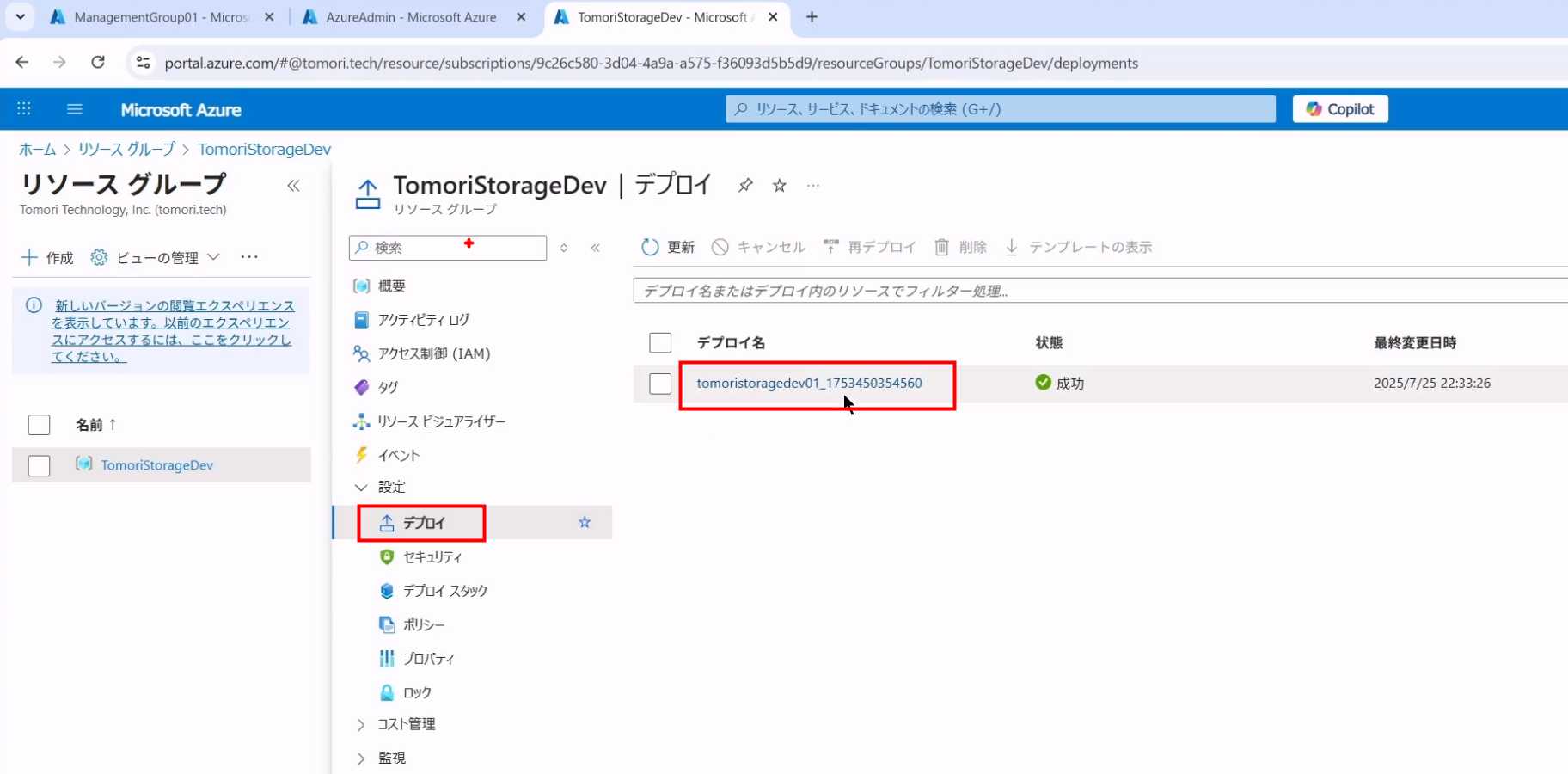Switch to the AzureAdmin browser tab

pyautogui.click(x=411, y=17)
